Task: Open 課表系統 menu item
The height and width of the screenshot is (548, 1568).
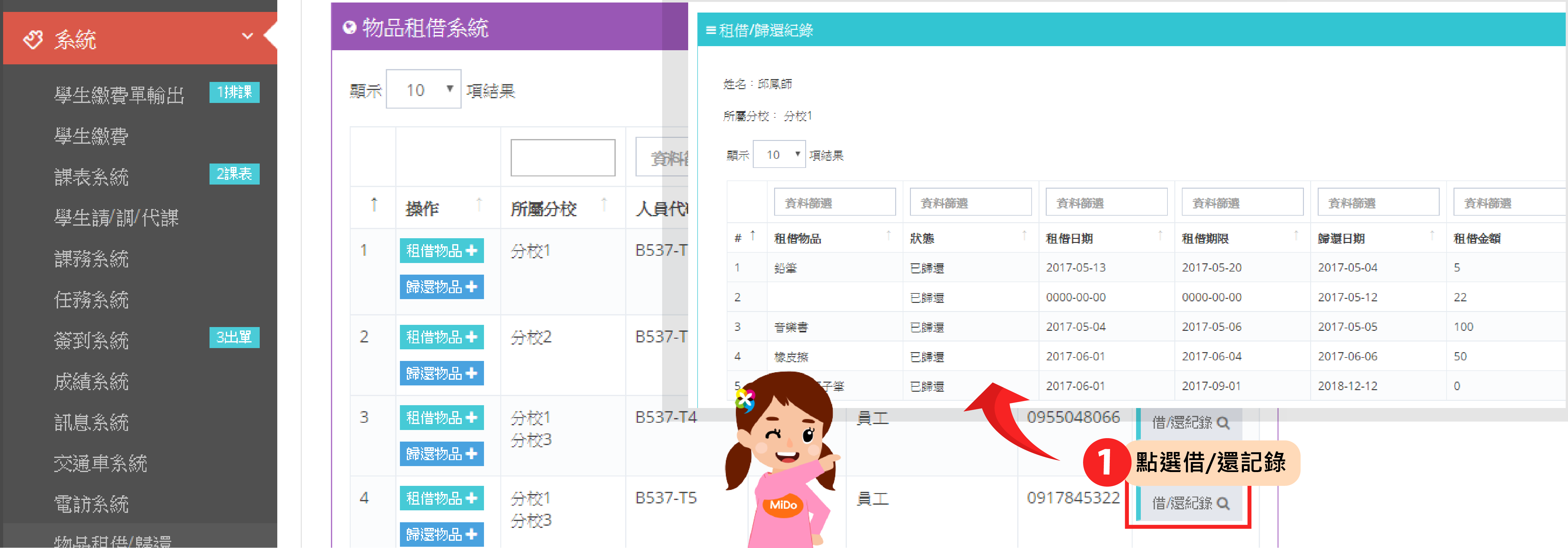Action: (91, 177)
